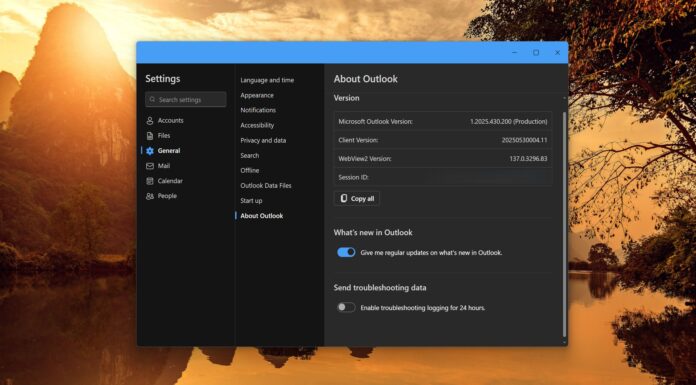Viewport: 696px width, 385px height.
Task: Select People category label
Action: tap(167, 196)
